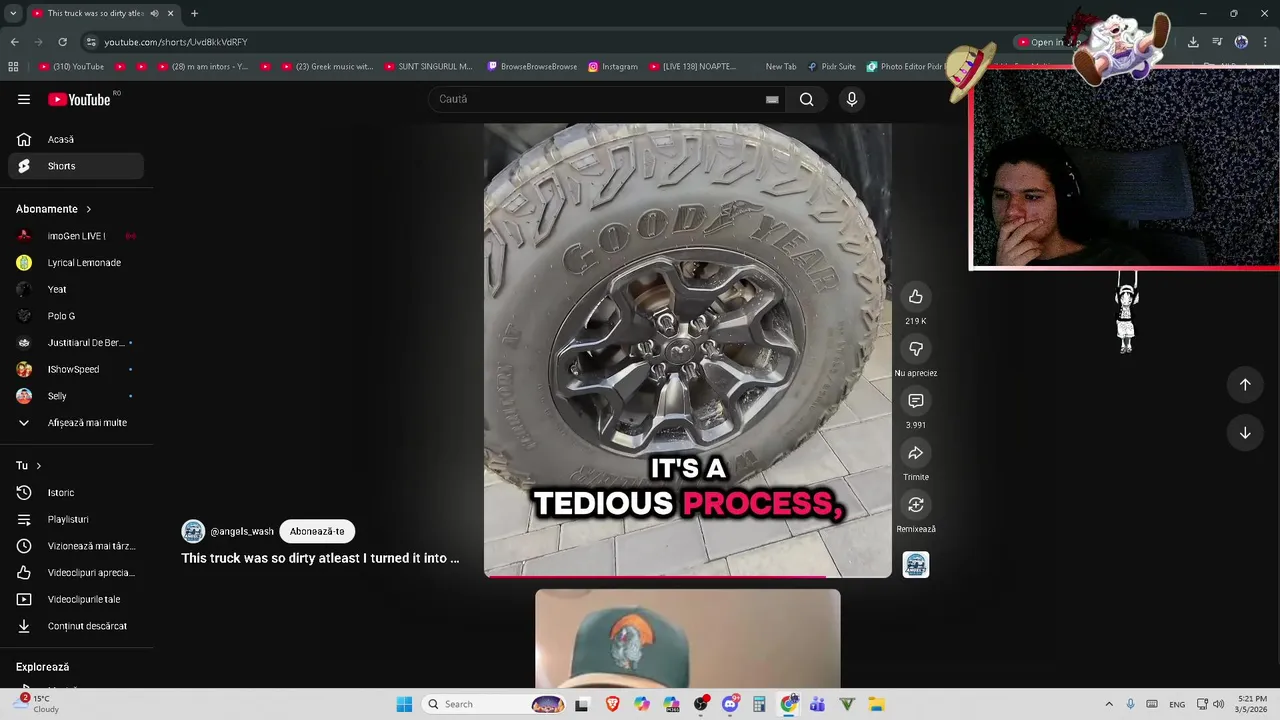This screenshot has height=720, width=1280.
Task: Open browser downloads icon
Action: (x=1193, y=42)
